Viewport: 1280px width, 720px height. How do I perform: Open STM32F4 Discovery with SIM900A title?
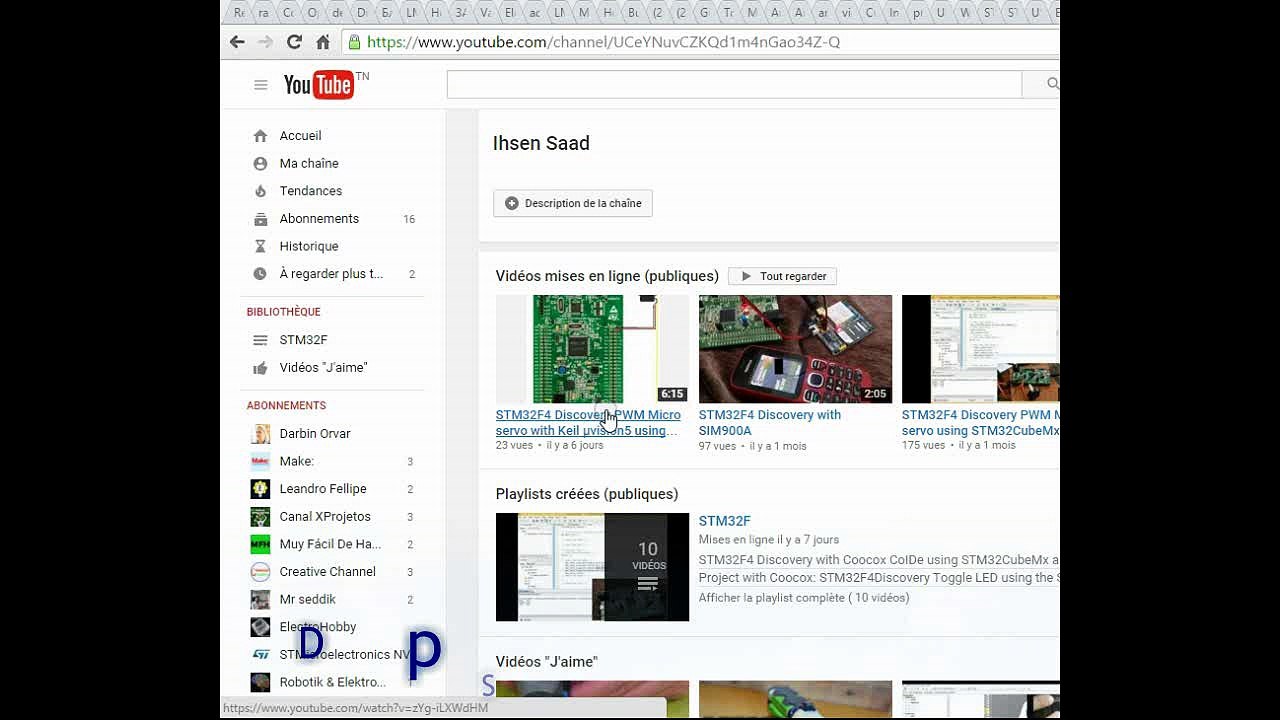[x=770, y=423]
